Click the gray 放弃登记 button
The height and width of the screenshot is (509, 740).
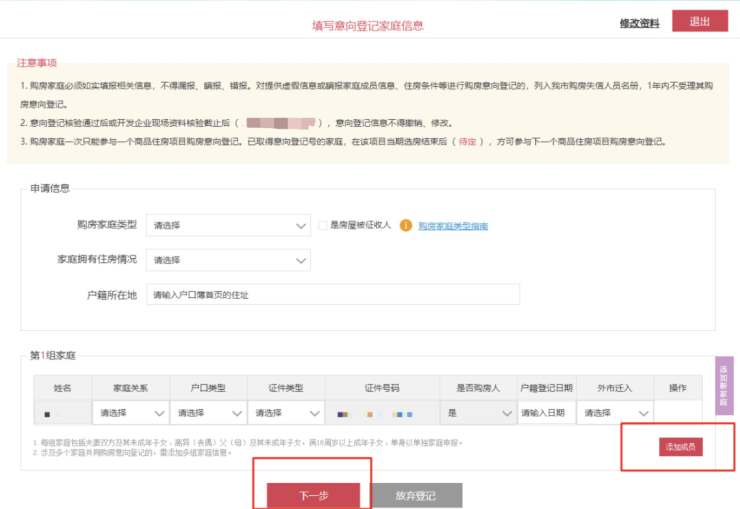click(x=416, y=495)
